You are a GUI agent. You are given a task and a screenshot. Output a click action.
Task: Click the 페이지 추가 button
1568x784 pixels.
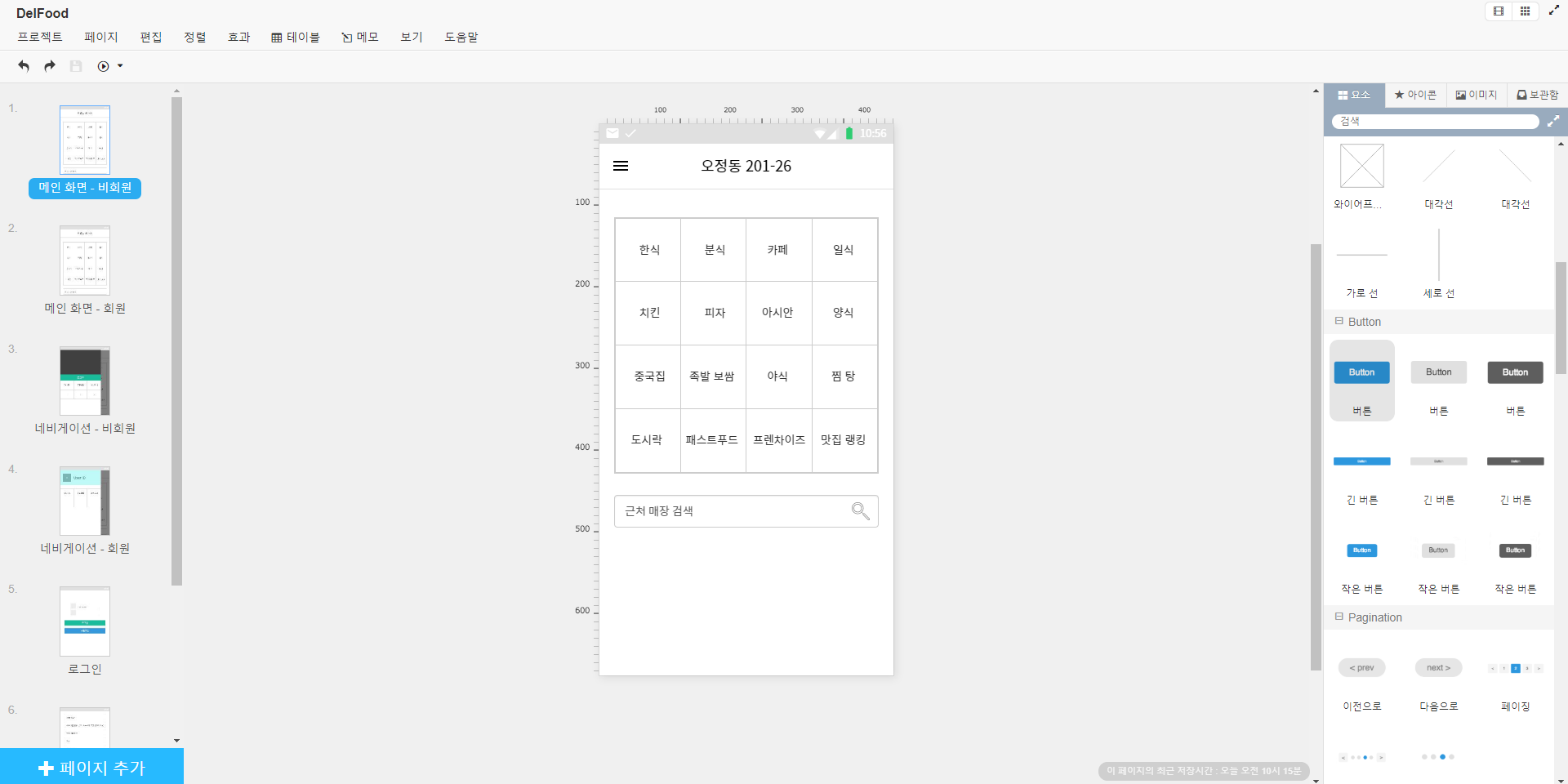click(91, 767)
